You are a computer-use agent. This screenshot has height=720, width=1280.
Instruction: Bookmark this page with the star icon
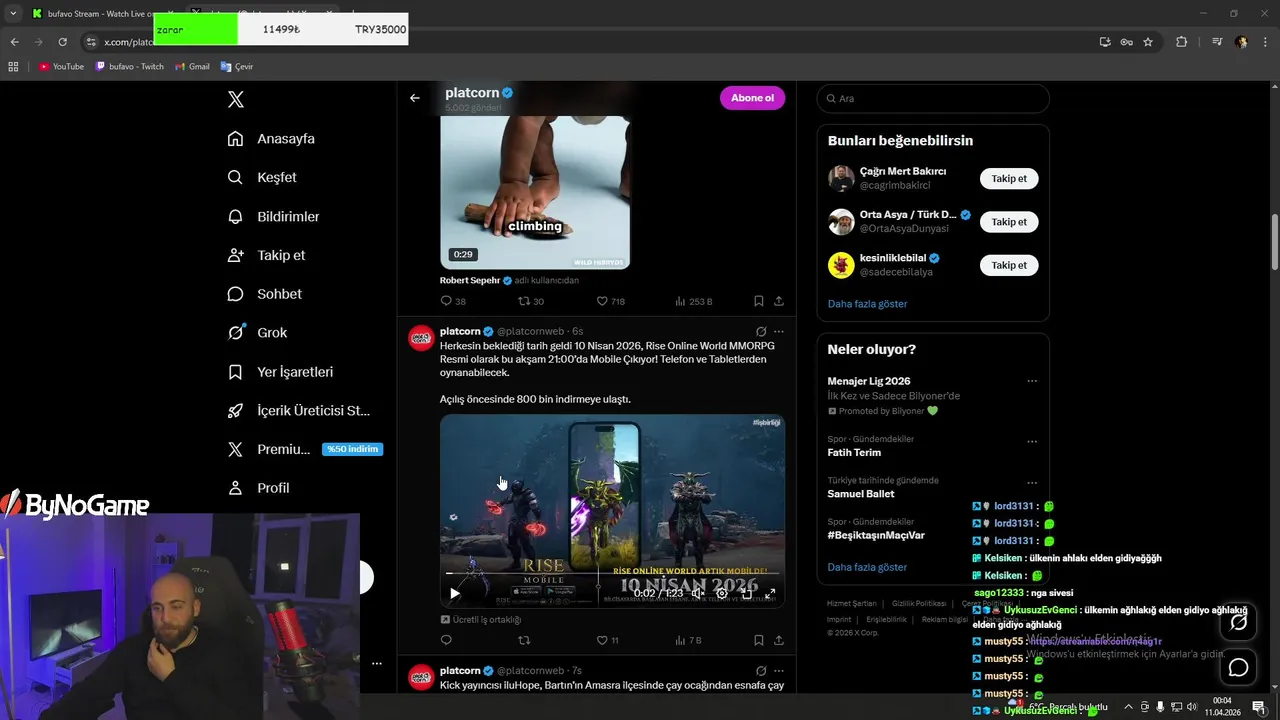1148,42
